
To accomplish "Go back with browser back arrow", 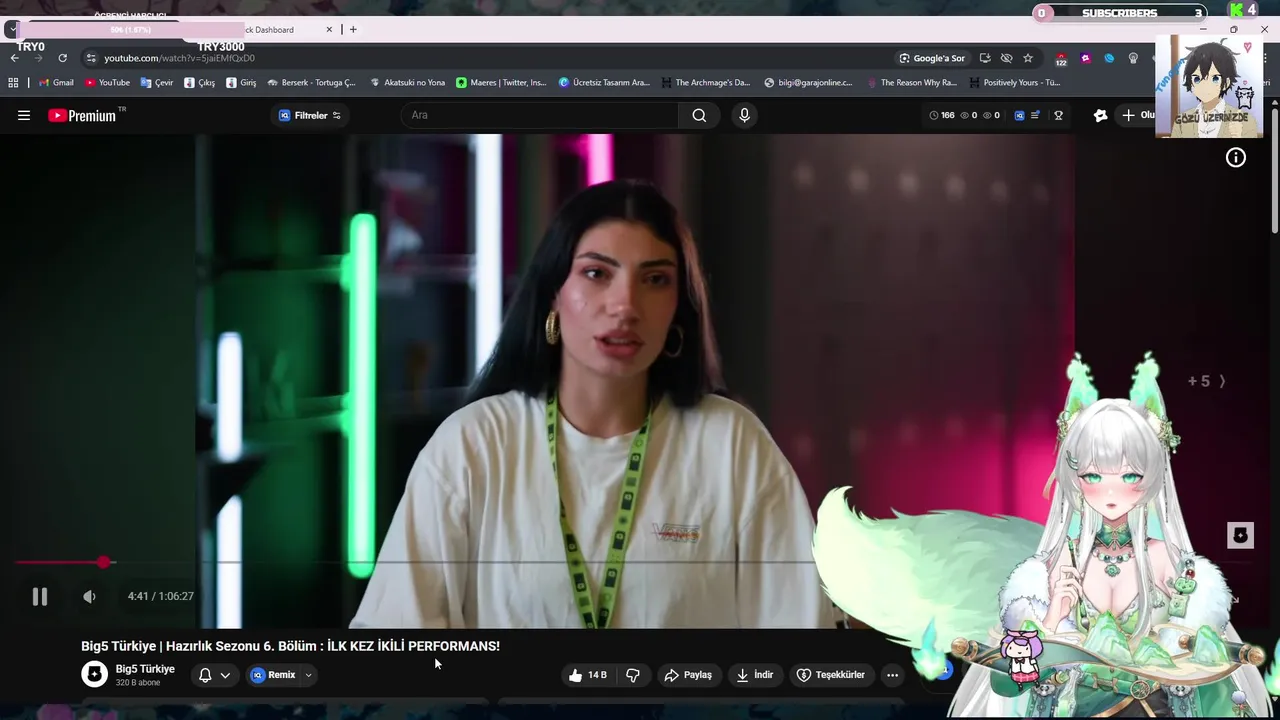I will [x=14, y=58].
